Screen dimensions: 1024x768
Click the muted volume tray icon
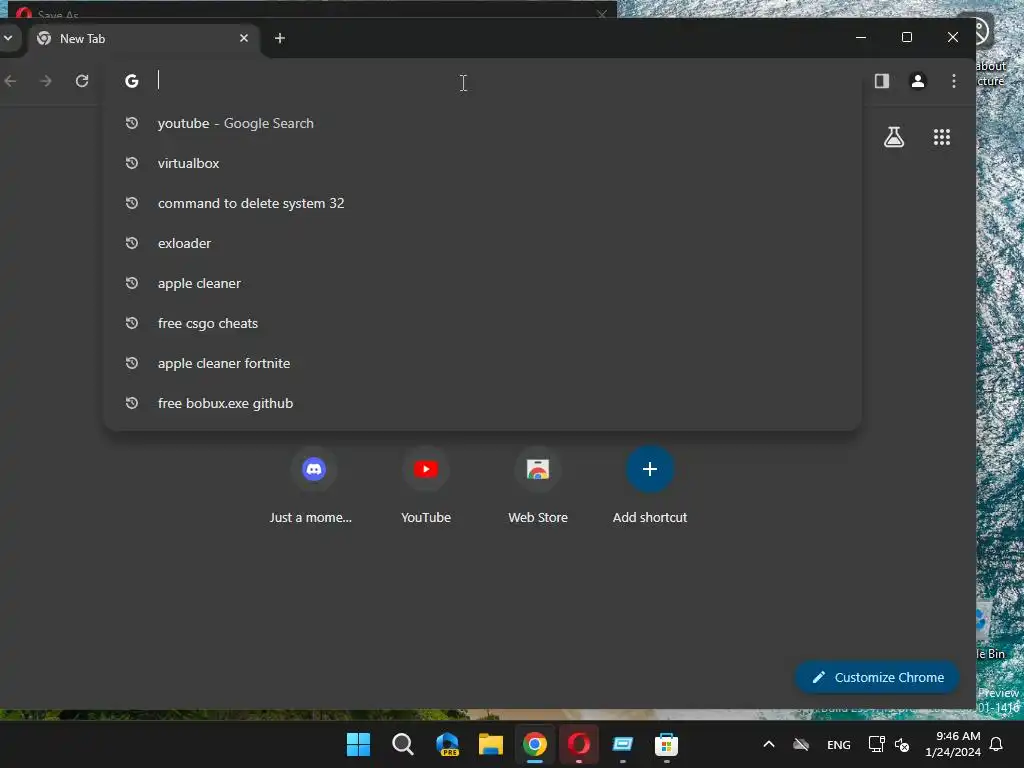pyautogui.click(x=903, y=744)
